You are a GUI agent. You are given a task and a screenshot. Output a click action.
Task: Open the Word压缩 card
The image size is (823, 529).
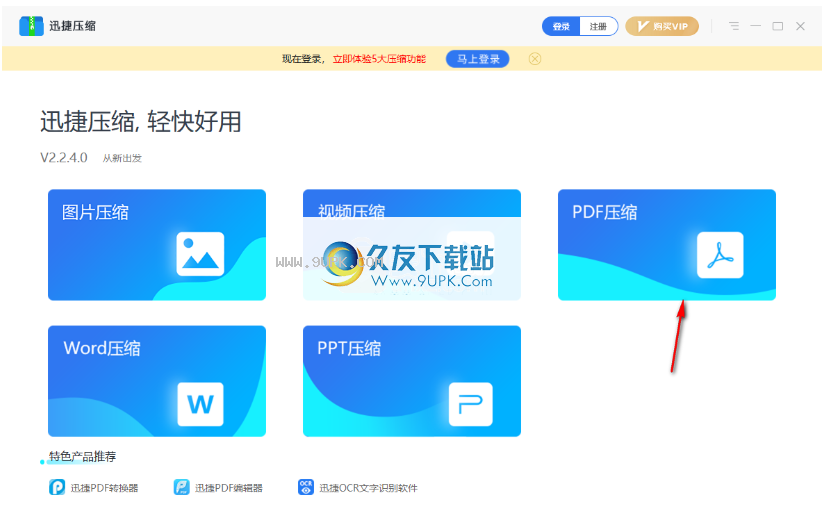[157, 381]
